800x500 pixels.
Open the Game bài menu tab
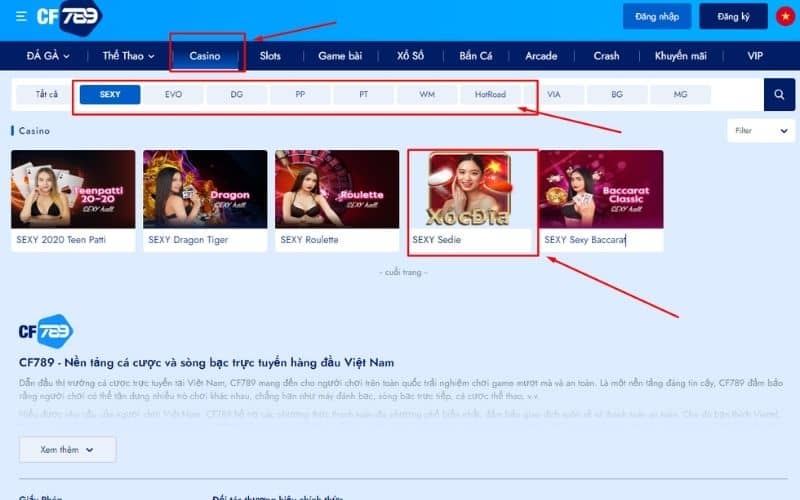point(340,56)
